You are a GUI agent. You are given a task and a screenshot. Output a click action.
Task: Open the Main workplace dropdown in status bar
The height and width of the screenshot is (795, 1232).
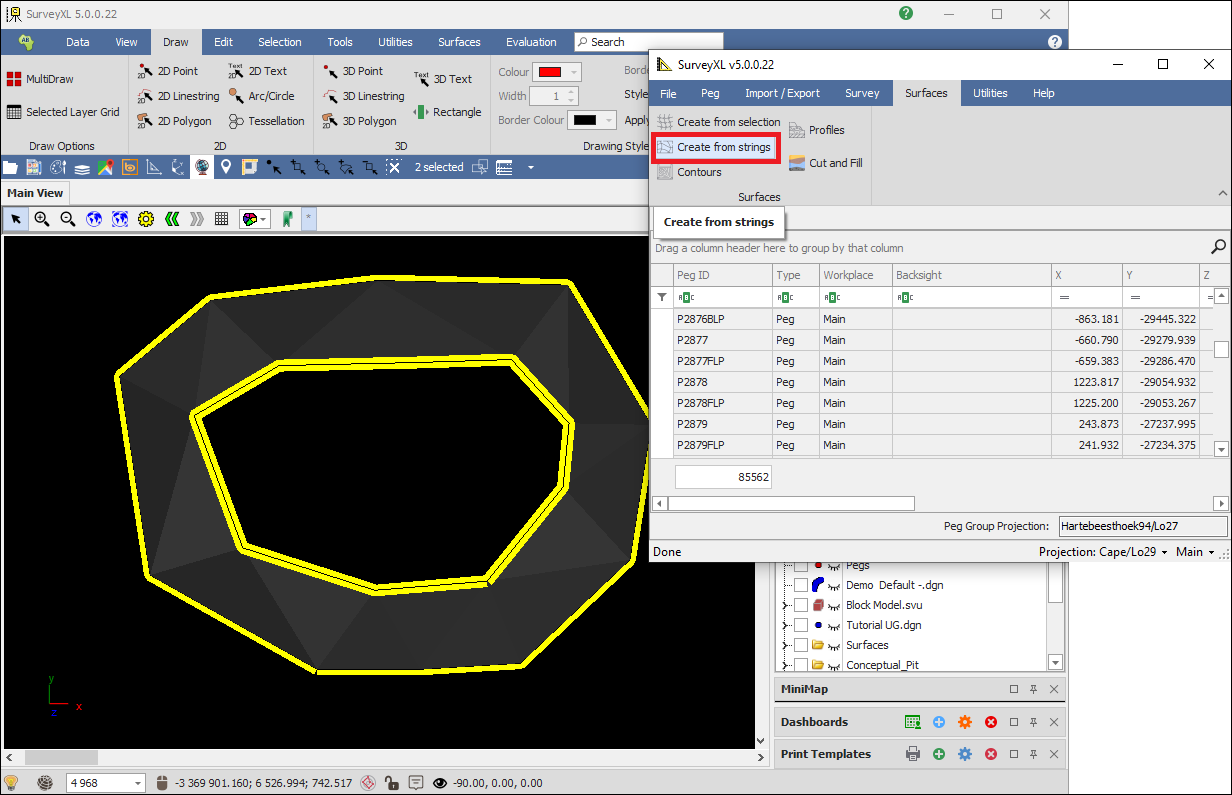pos(1196,552)
